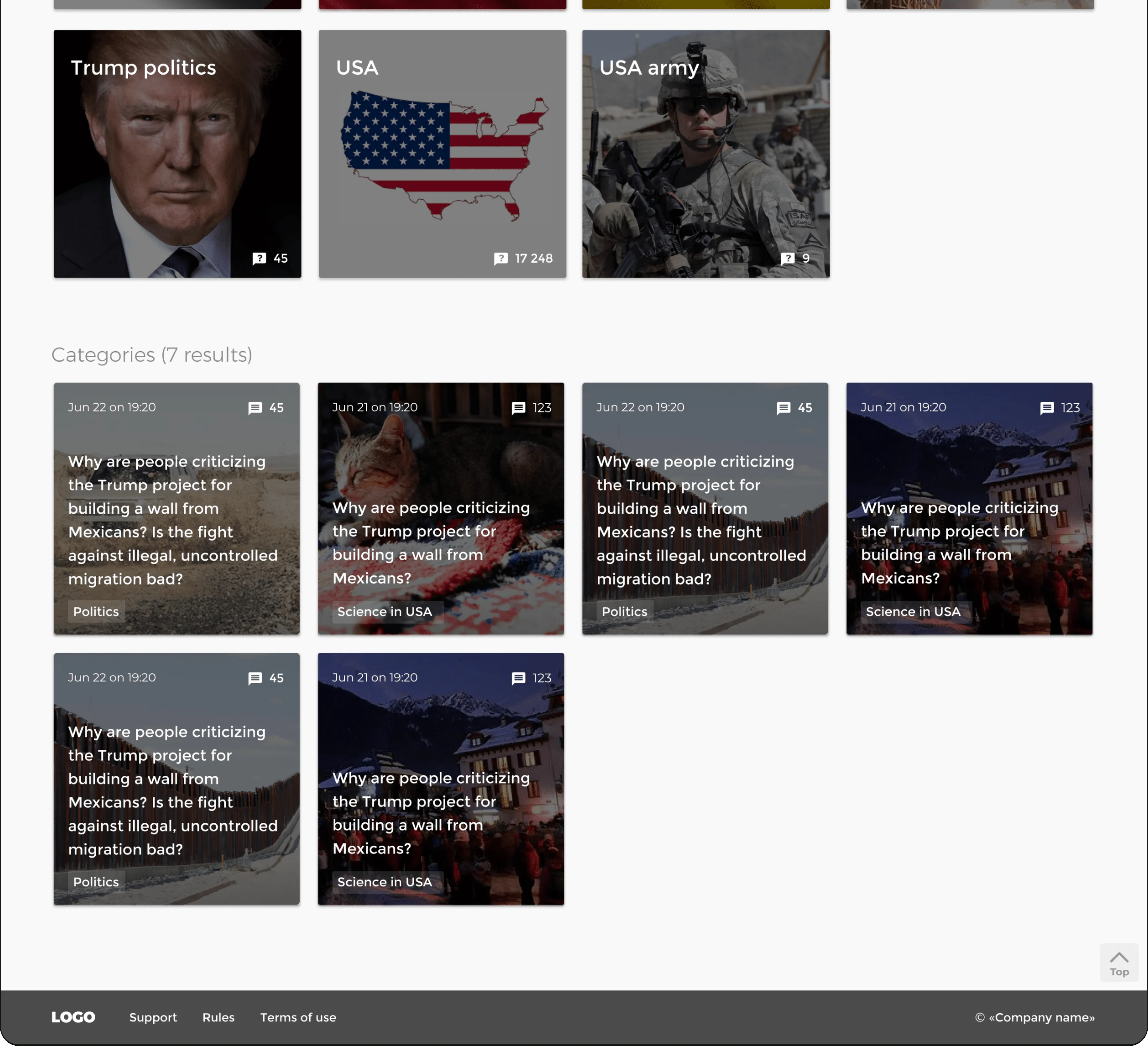The height and width of the screenshot is (1047, 1148).
Task: Open the Trump politics category card
Action: pyautogui.click(x=177, y=154)
